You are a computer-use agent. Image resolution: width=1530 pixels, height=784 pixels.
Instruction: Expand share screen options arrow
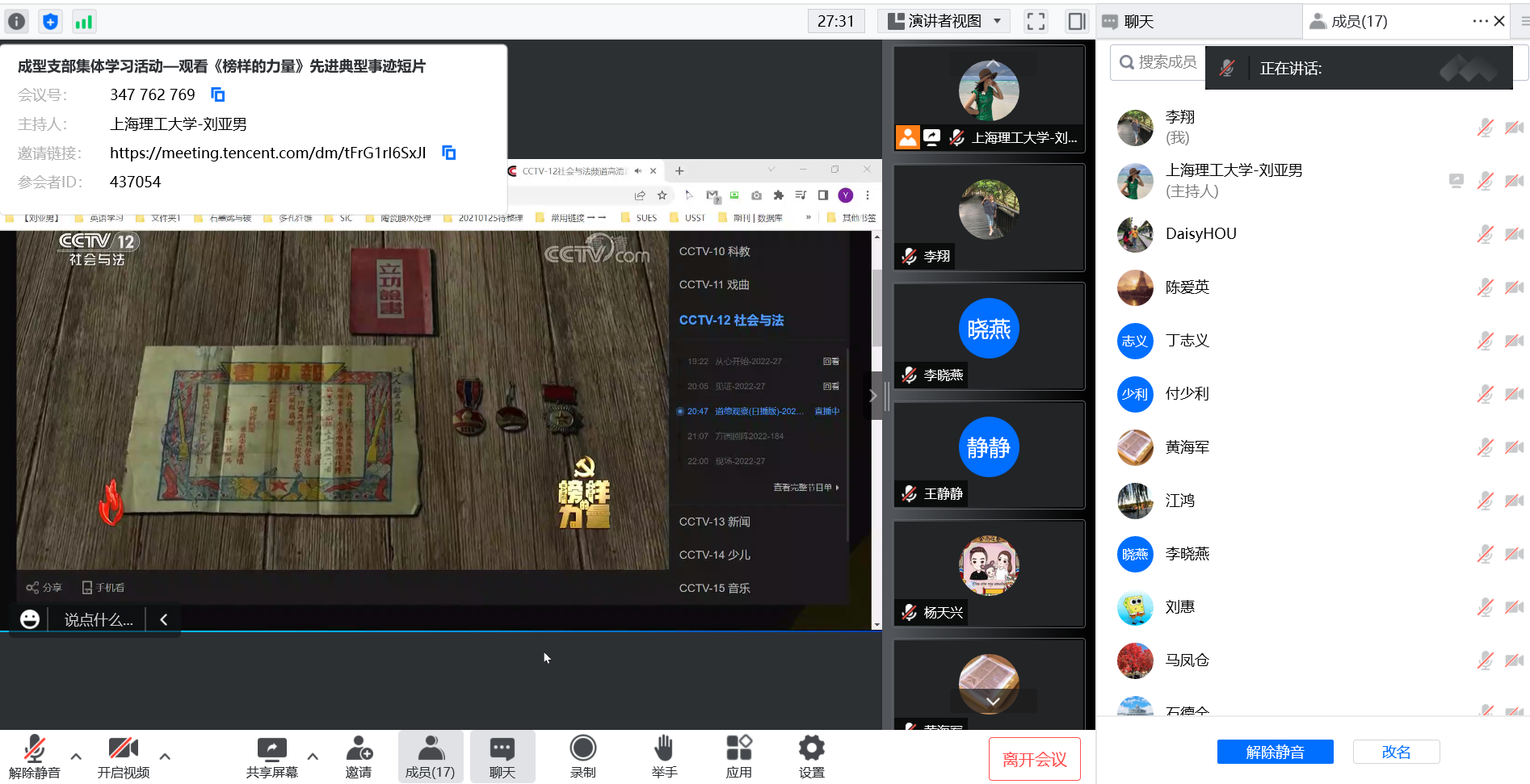[313, 757]
